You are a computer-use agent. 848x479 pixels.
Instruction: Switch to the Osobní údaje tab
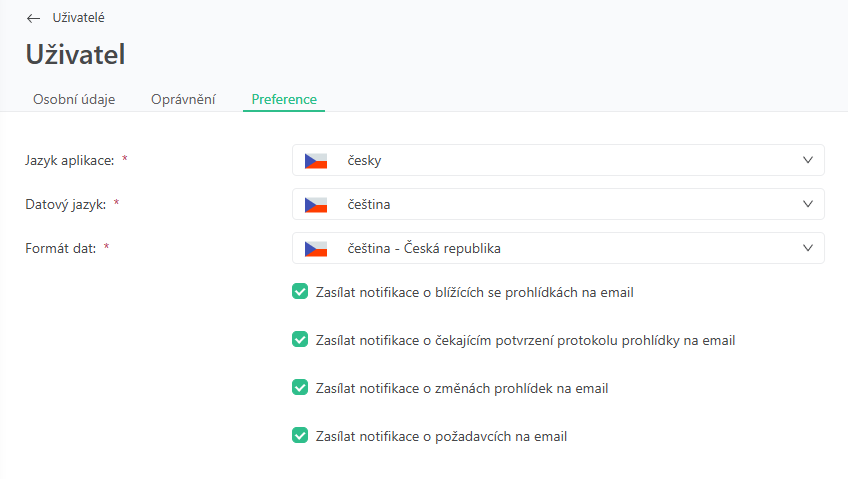[74, 99]
